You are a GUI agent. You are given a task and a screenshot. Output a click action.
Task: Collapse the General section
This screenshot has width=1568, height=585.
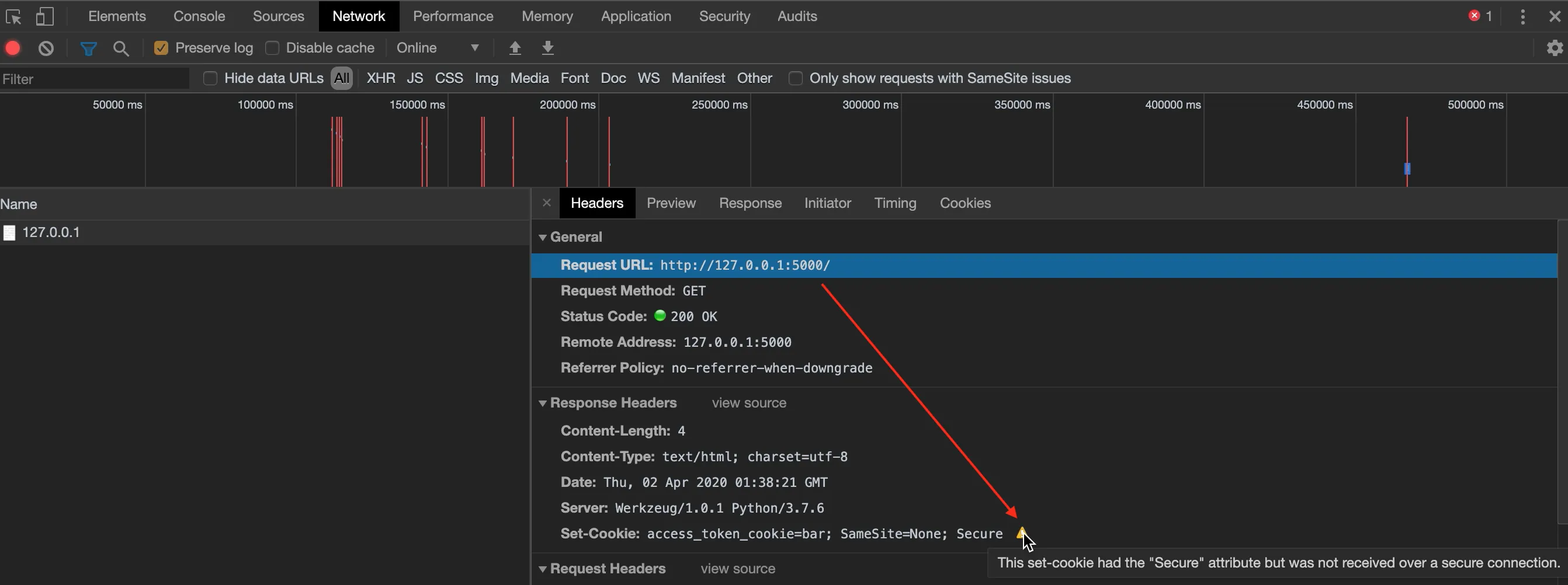542,237
